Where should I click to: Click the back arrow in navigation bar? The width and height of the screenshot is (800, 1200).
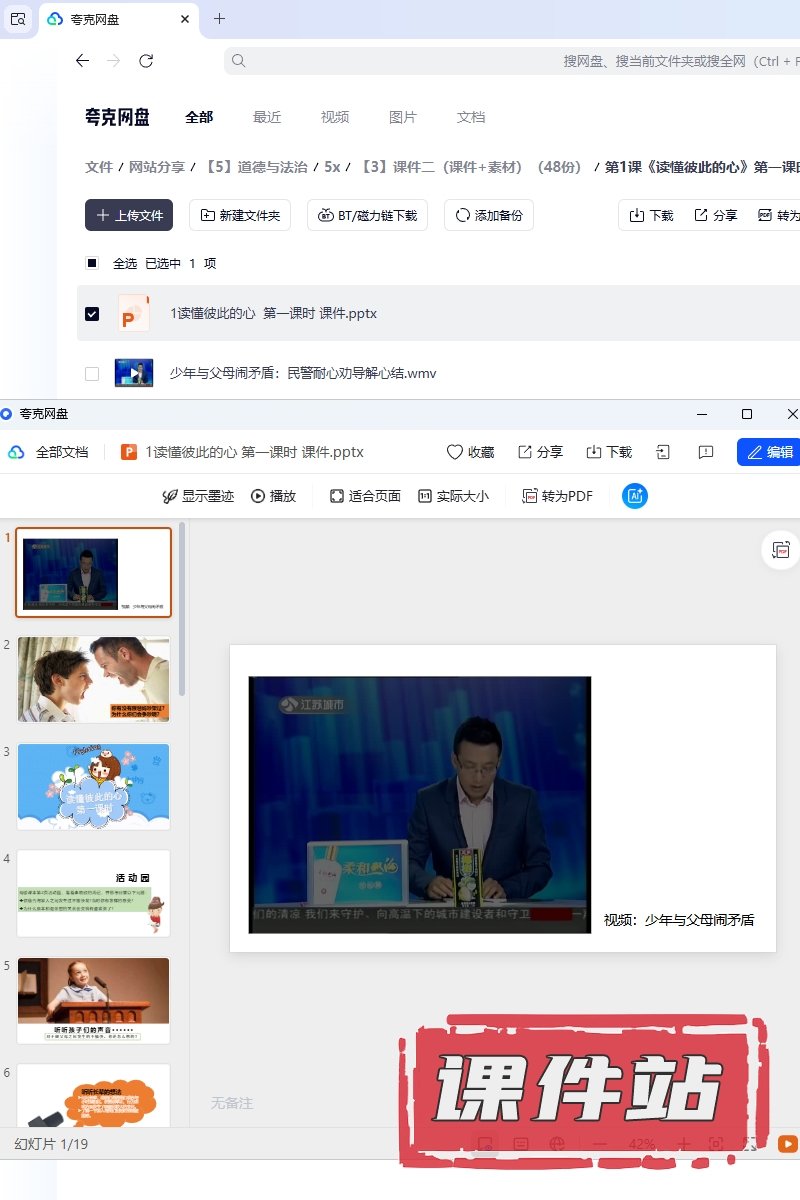83,61
